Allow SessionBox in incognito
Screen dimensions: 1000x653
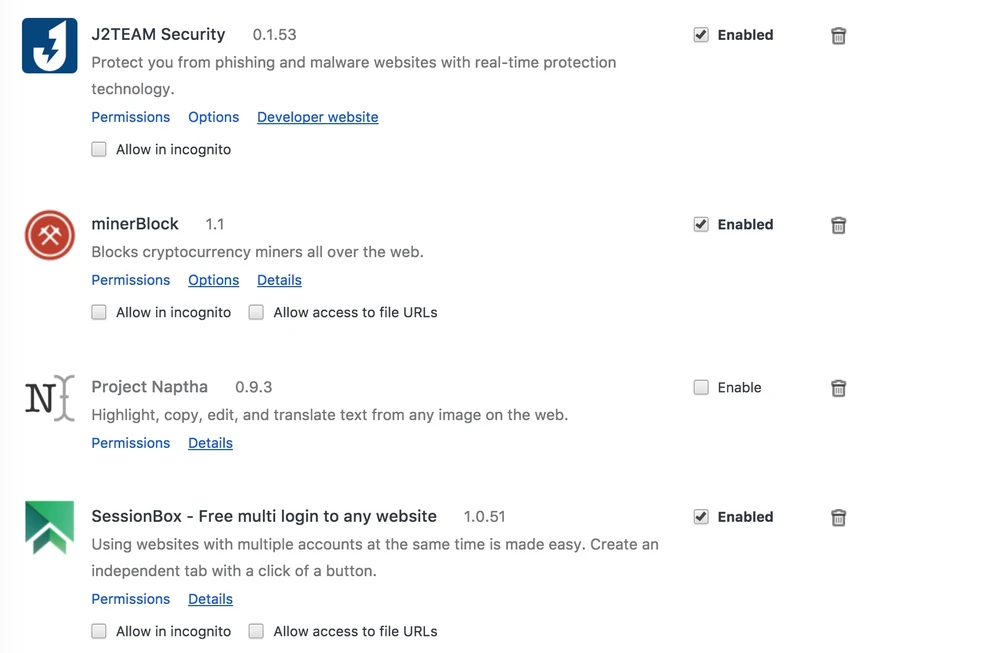tap(99, 631)
